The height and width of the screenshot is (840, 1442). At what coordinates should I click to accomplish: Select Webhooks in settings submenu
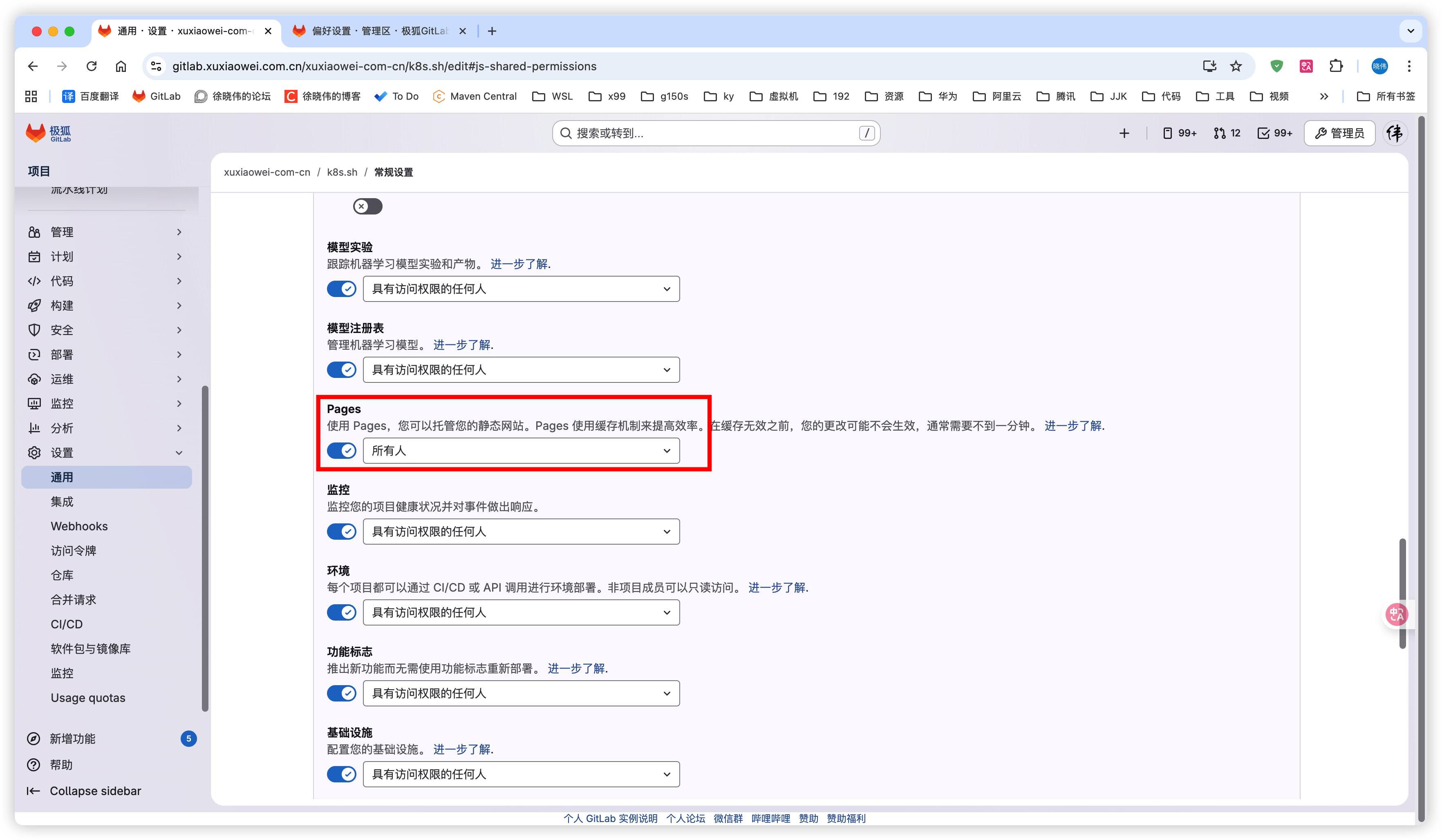pyautogui.click(x=79, y=526)
